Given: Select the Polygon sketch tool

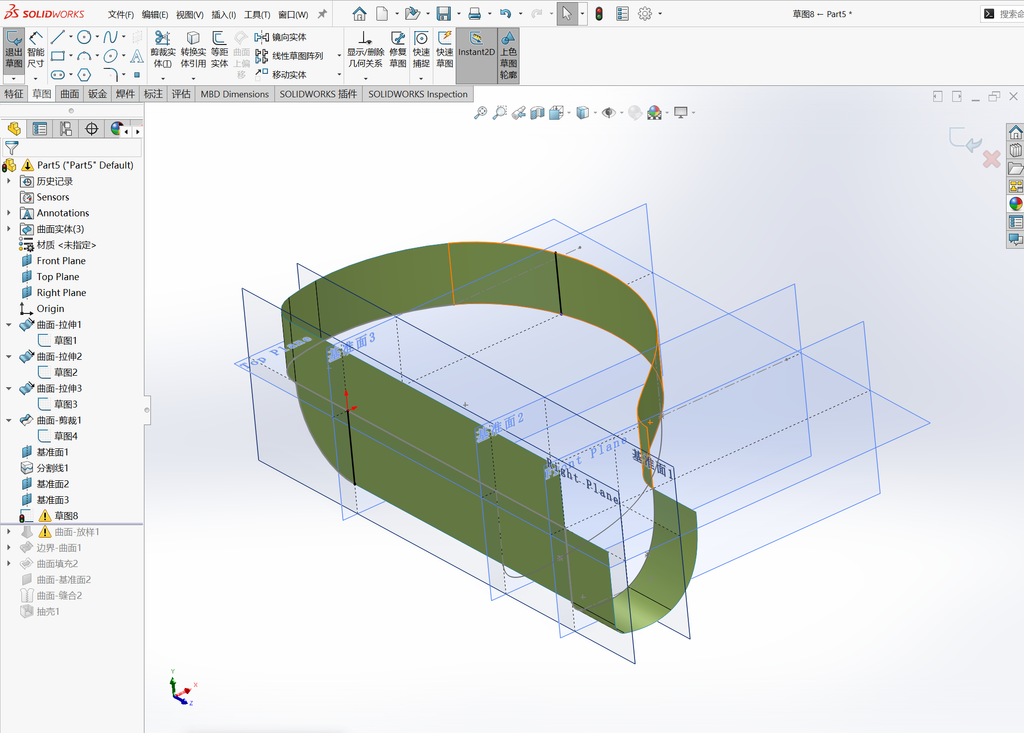Looking at the screenshot, I should click(84, 74).
